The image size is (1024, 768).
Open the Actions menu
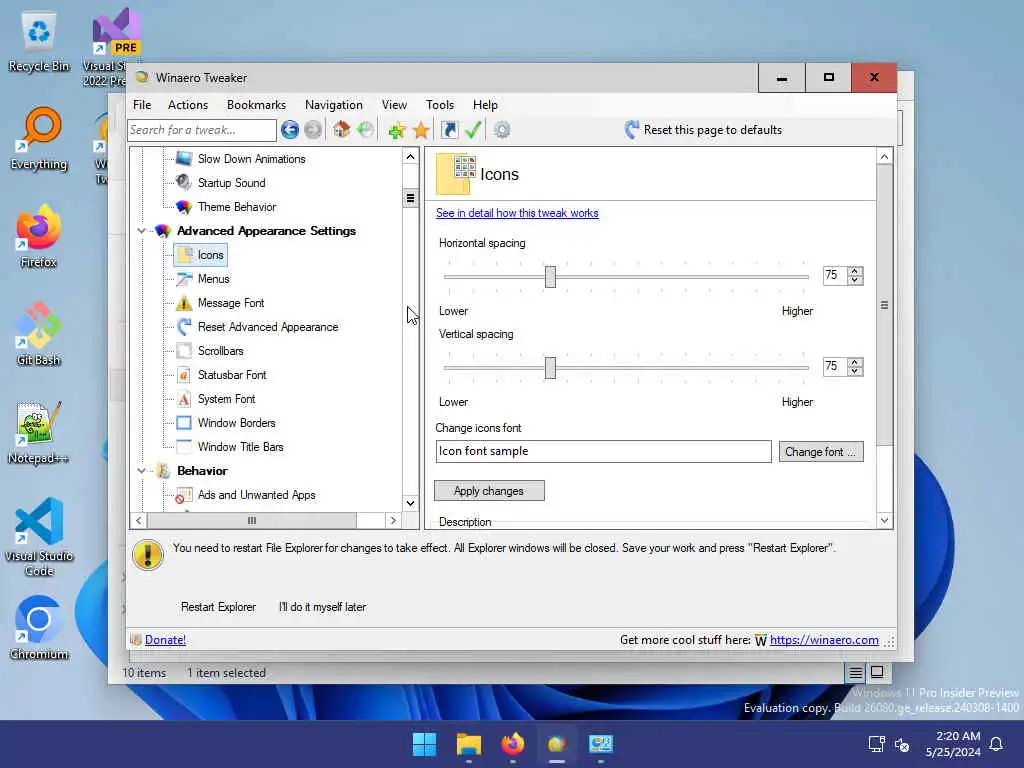[x=188, y=104]
